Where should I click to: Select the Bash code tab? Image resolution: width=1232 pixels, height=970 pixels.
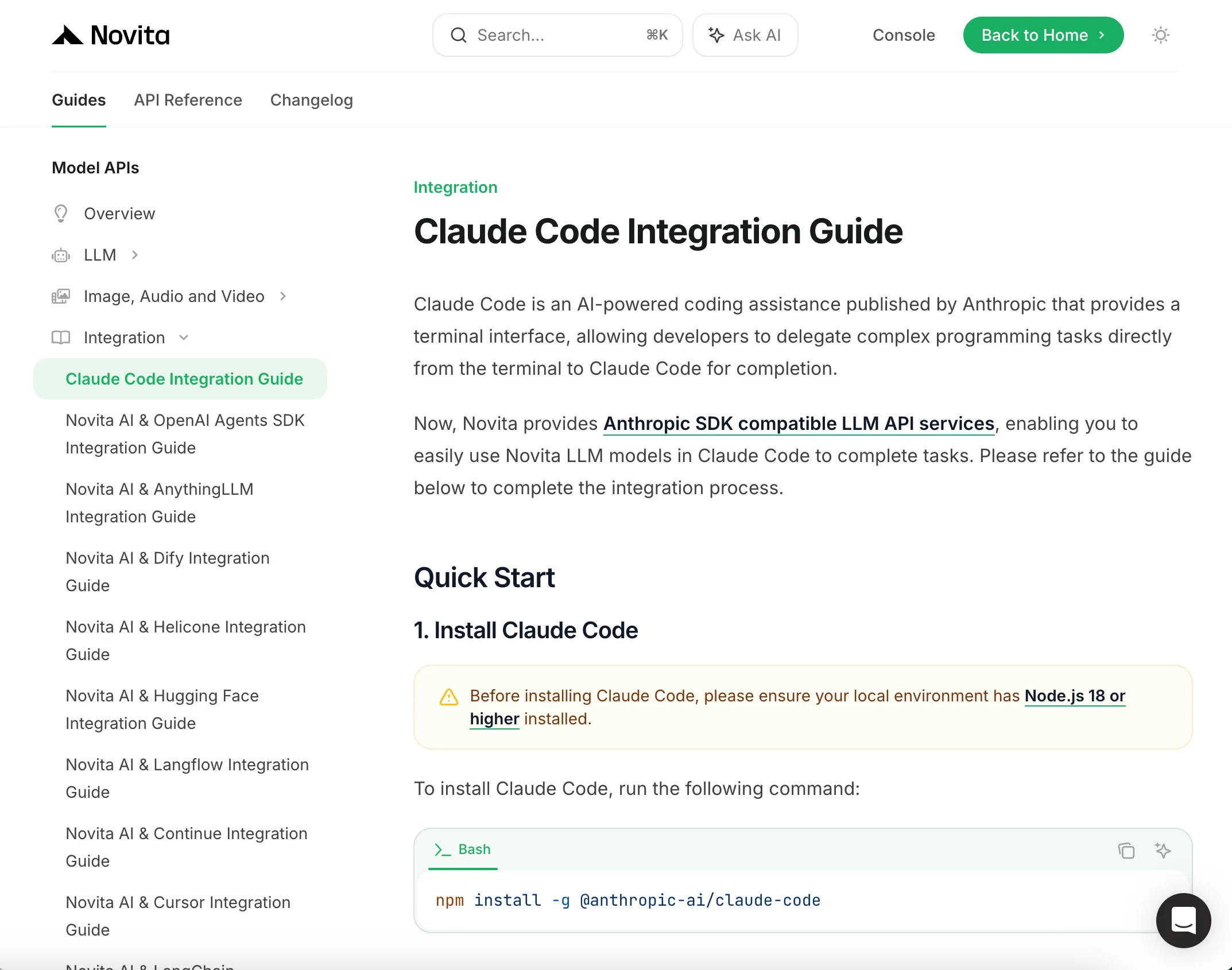[x=463, y=849]
